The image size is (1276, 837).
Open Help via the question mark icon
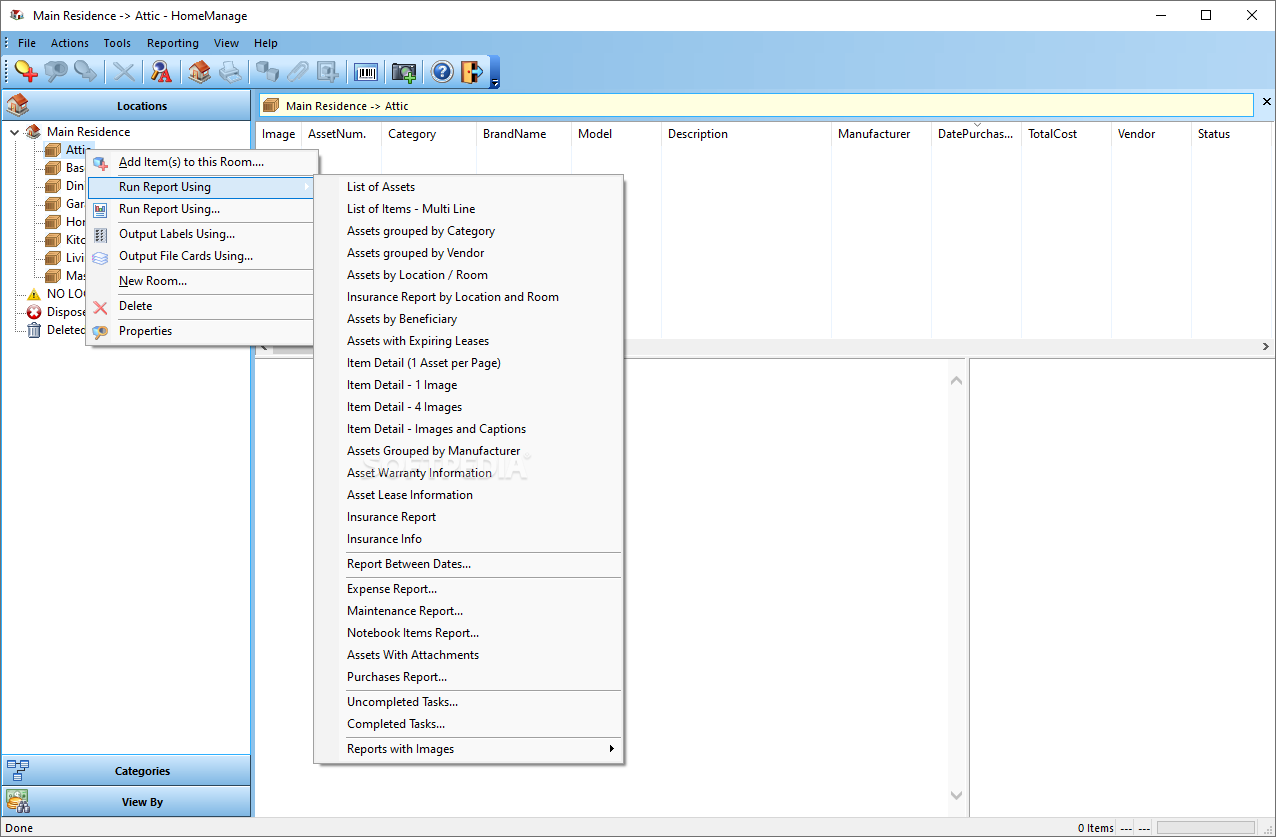point(442,72)
